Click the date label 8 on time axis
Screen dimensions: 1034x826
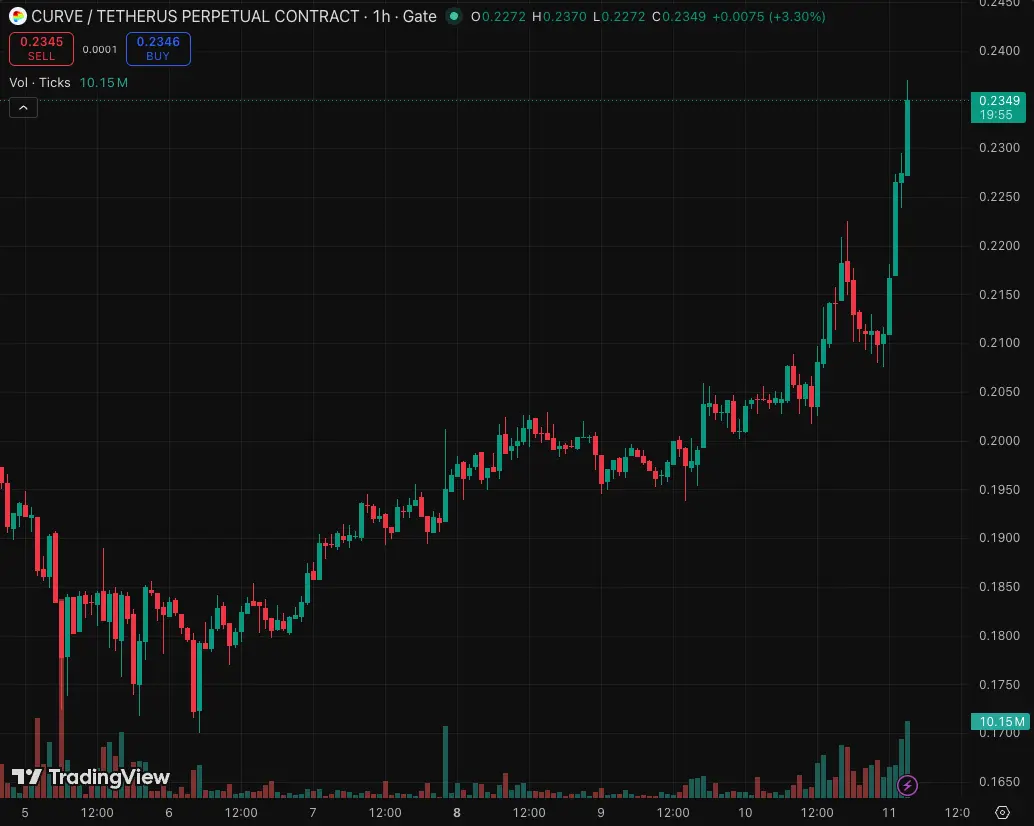456,812
